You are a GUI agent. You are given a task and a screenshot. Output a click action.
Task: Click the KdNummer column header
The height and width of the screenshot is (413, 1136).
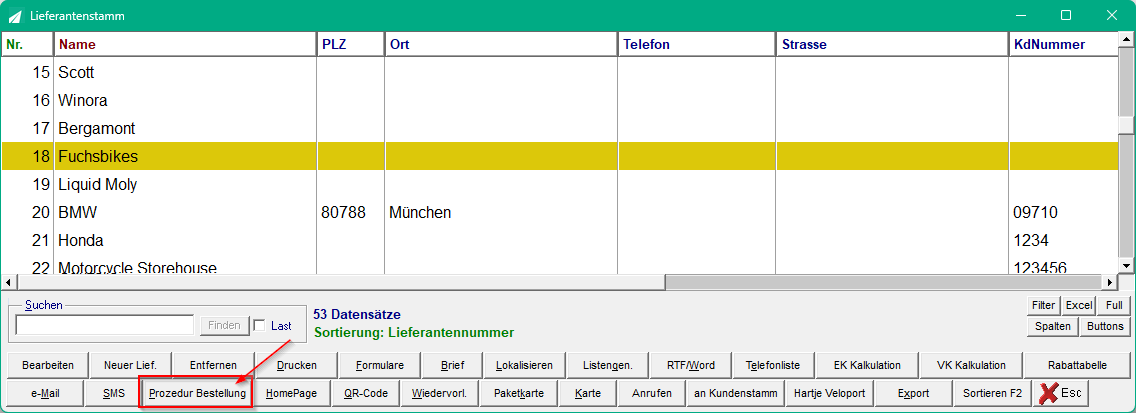tap(1063, 44)
